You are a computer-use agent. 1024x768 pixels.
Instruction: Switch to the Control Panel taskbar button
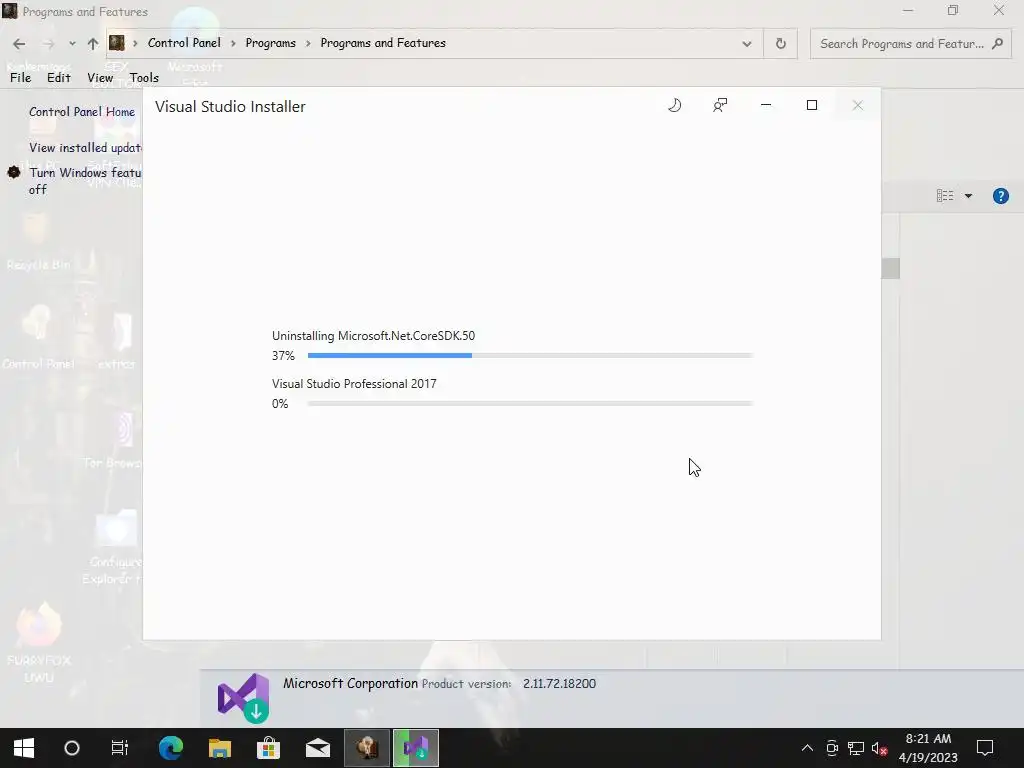[367, 748]
